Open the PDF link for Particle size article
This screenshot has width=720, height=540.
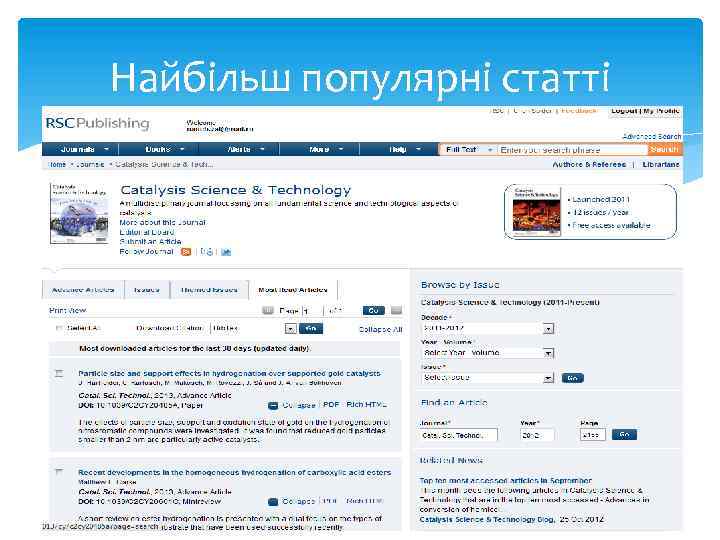(x=331, y=405)
